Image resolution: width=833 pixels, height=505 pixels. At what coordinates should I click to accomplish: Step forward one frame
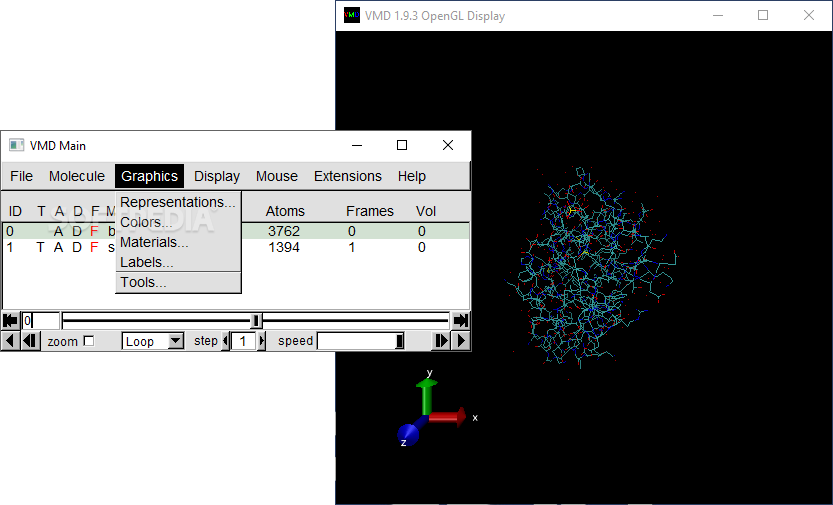pyautogui.click(x=441, y=340)
